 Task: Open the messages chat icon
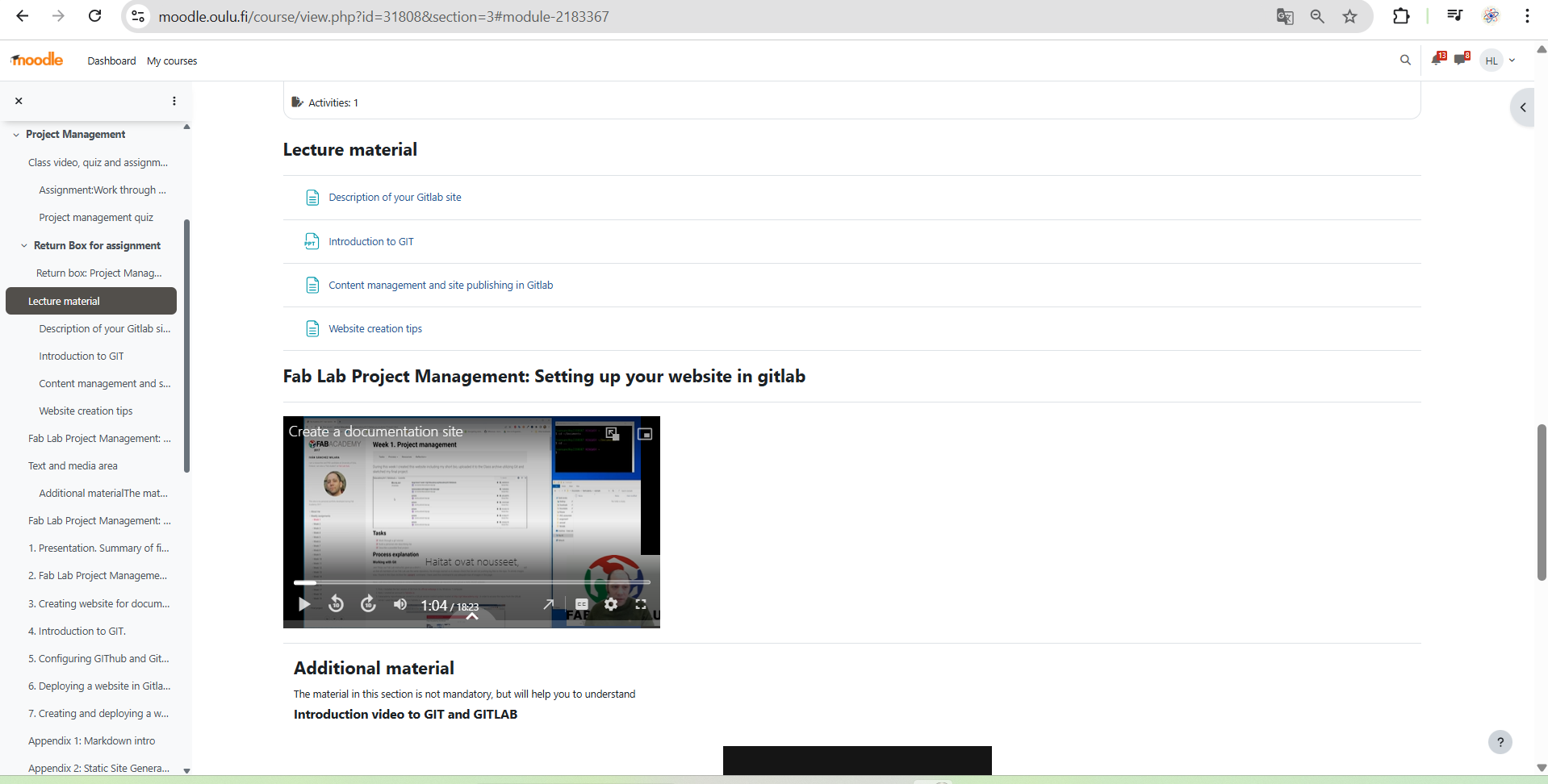pos(1460,60)
